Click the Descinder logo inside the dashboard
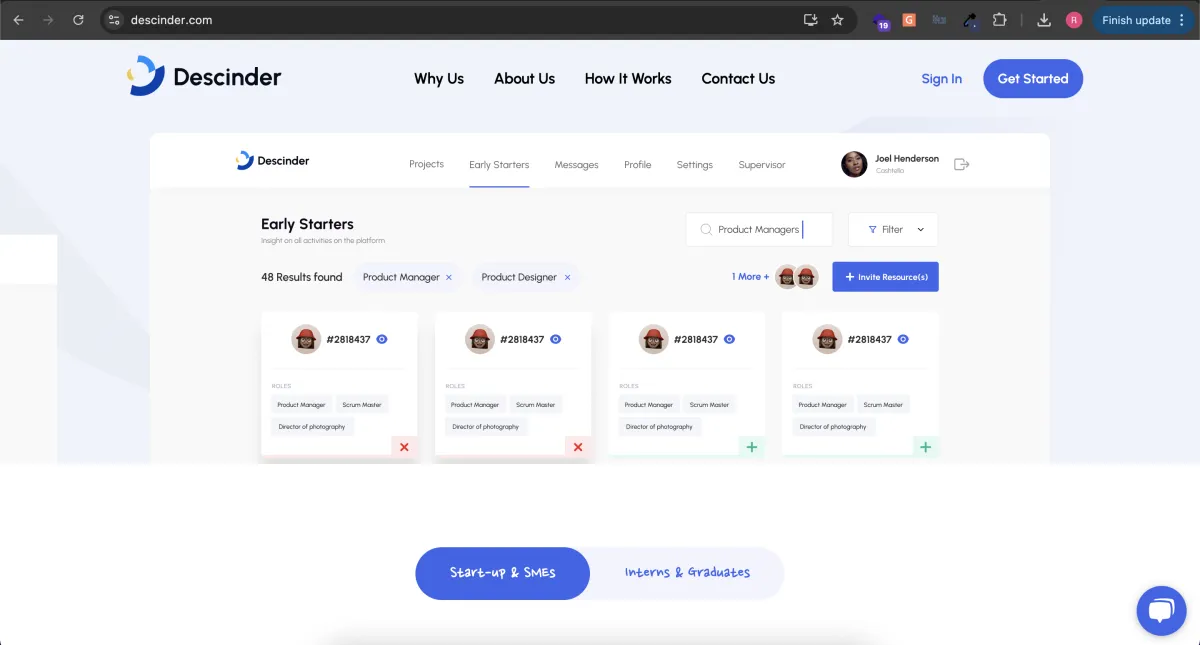 click(273, 160)
